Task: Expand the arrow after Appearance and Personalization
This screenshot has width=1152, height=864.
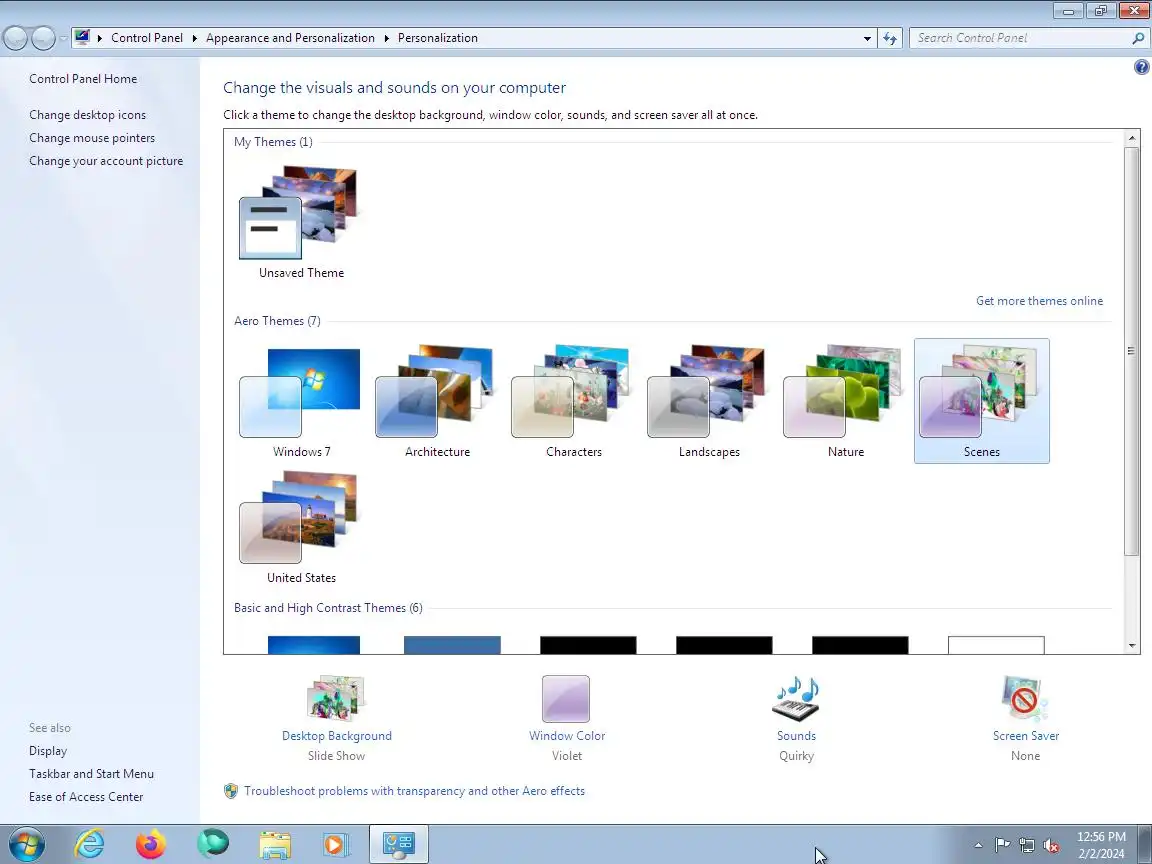Action: [386, 38]
